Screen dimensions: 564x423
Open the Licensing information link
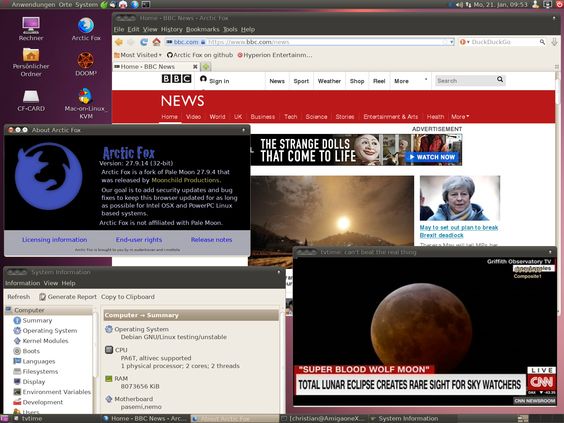coord(54,240)
